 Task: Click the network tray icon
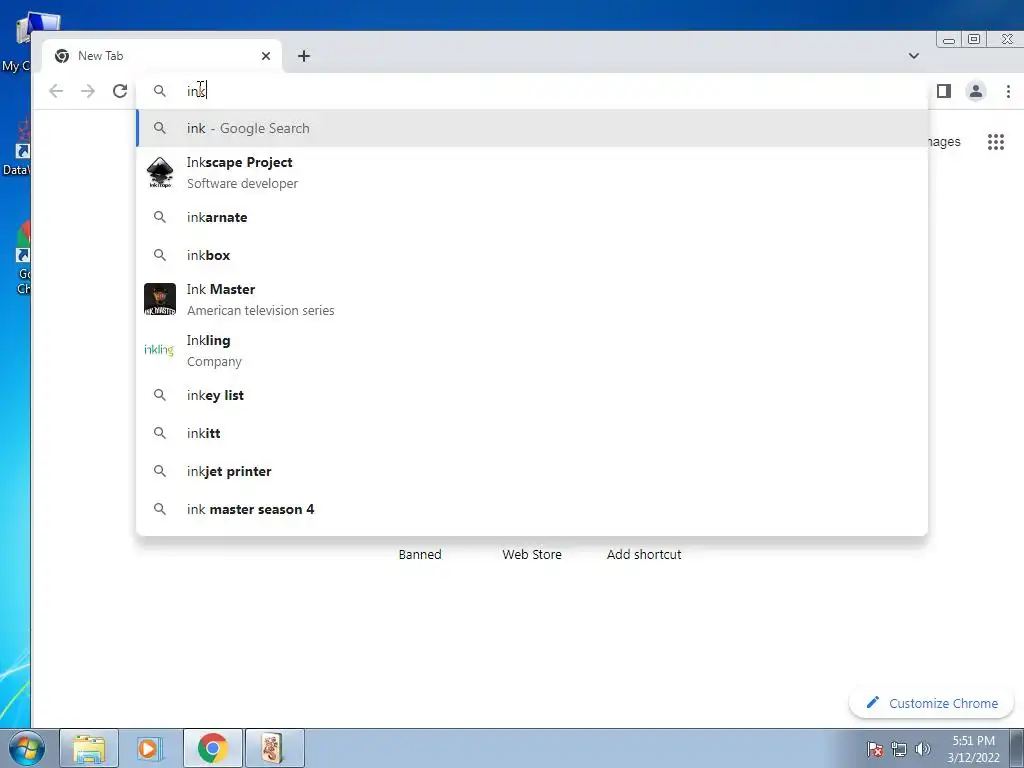click(x=899, y=749)
